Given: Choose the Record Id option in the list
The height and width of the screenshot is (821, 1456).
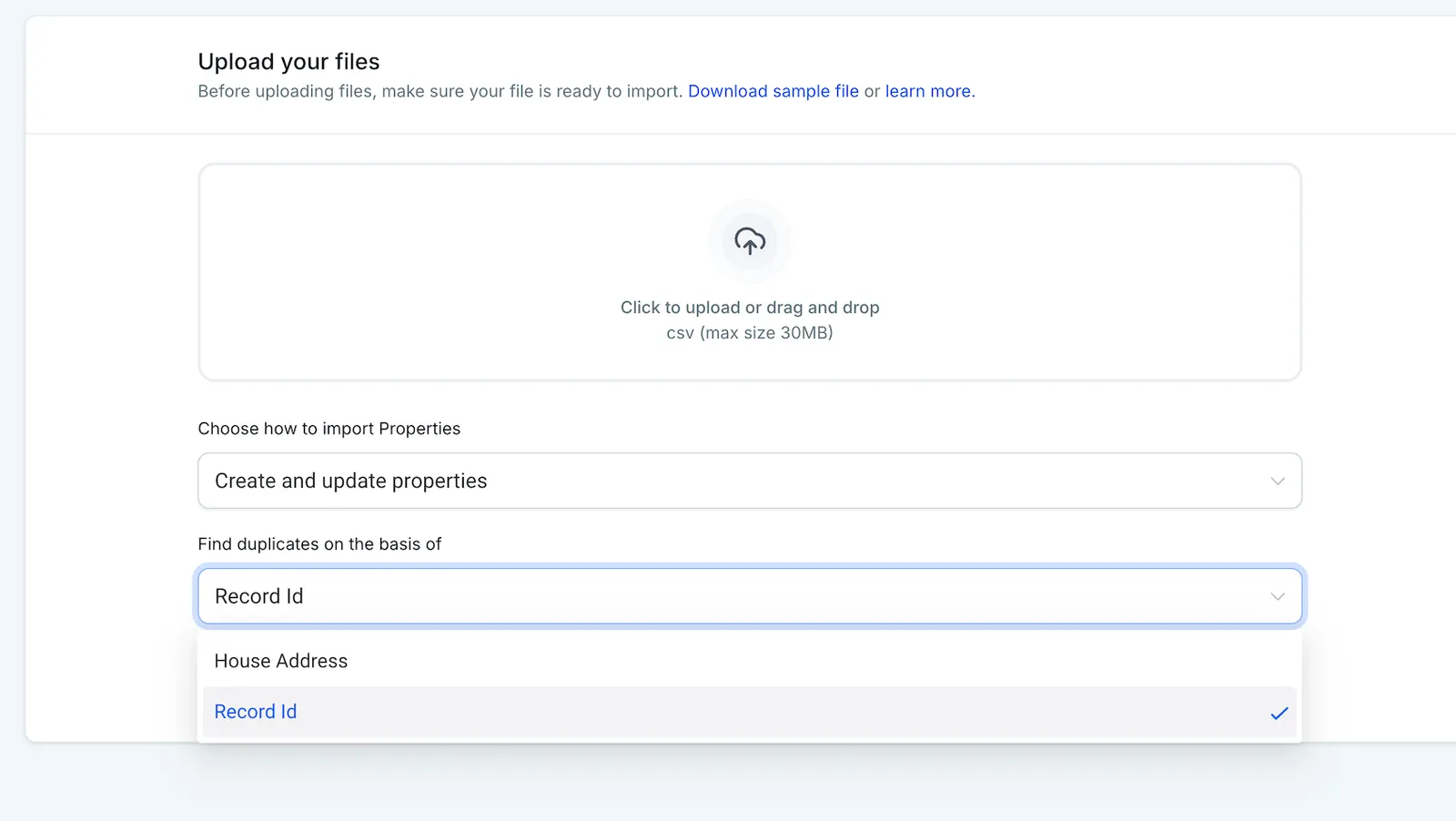Looking at the screenshot, I should click(x=747, y=712).
